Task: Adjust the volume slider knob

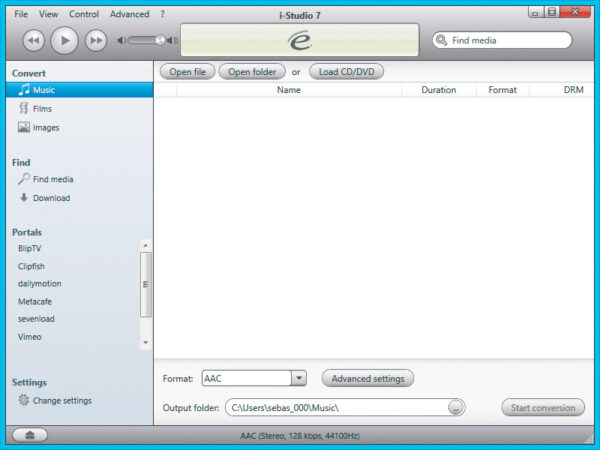Action: (x=159, y=40)
